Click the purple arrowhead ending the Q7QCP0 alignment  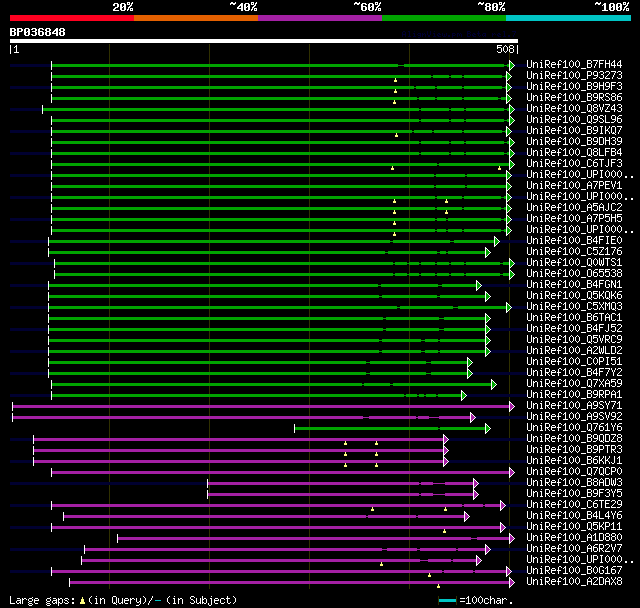512,473
